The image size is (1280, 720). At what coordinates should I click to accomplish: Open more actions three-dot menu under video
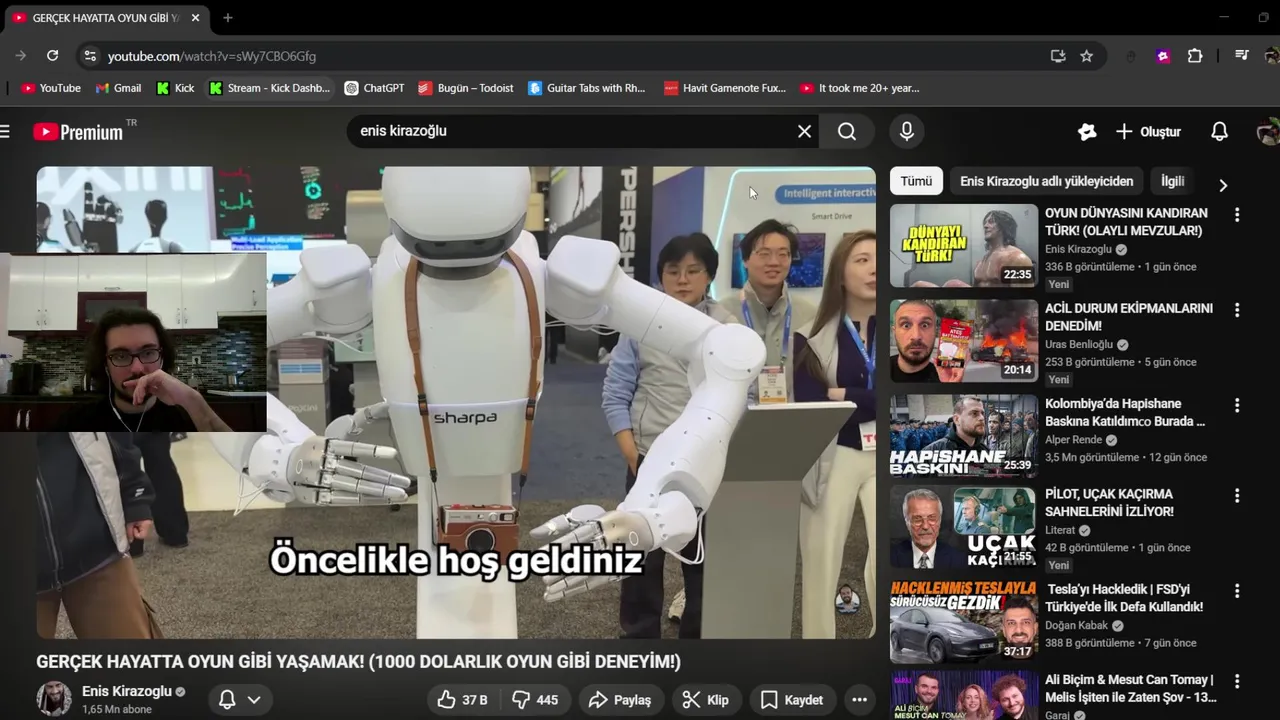pos(859,700)
